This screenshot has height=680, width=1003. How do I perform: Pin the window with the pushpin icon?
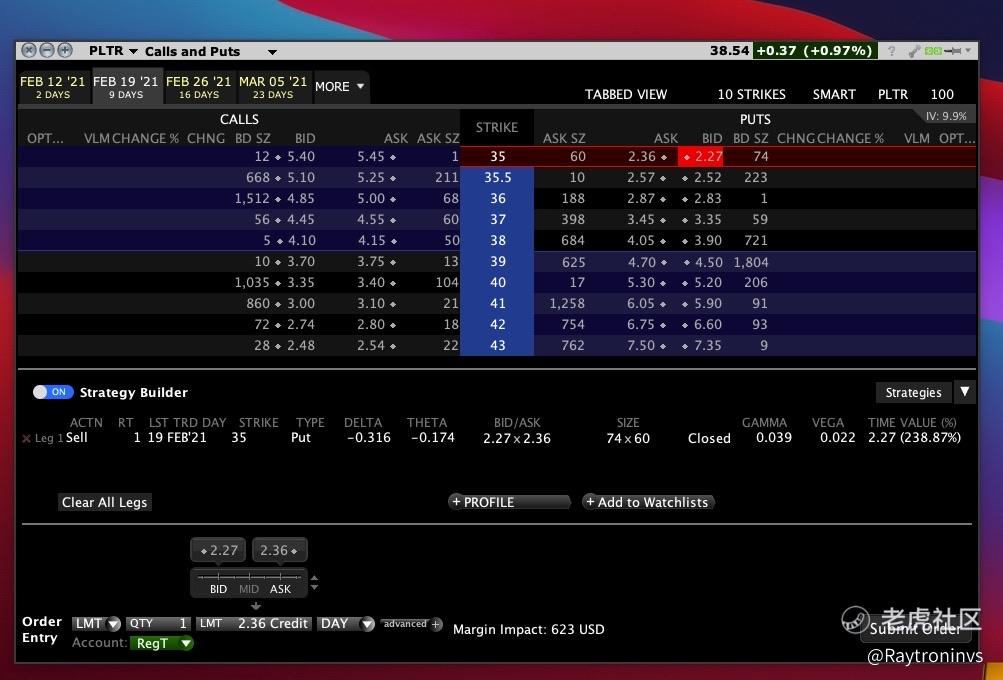point(953,51)
